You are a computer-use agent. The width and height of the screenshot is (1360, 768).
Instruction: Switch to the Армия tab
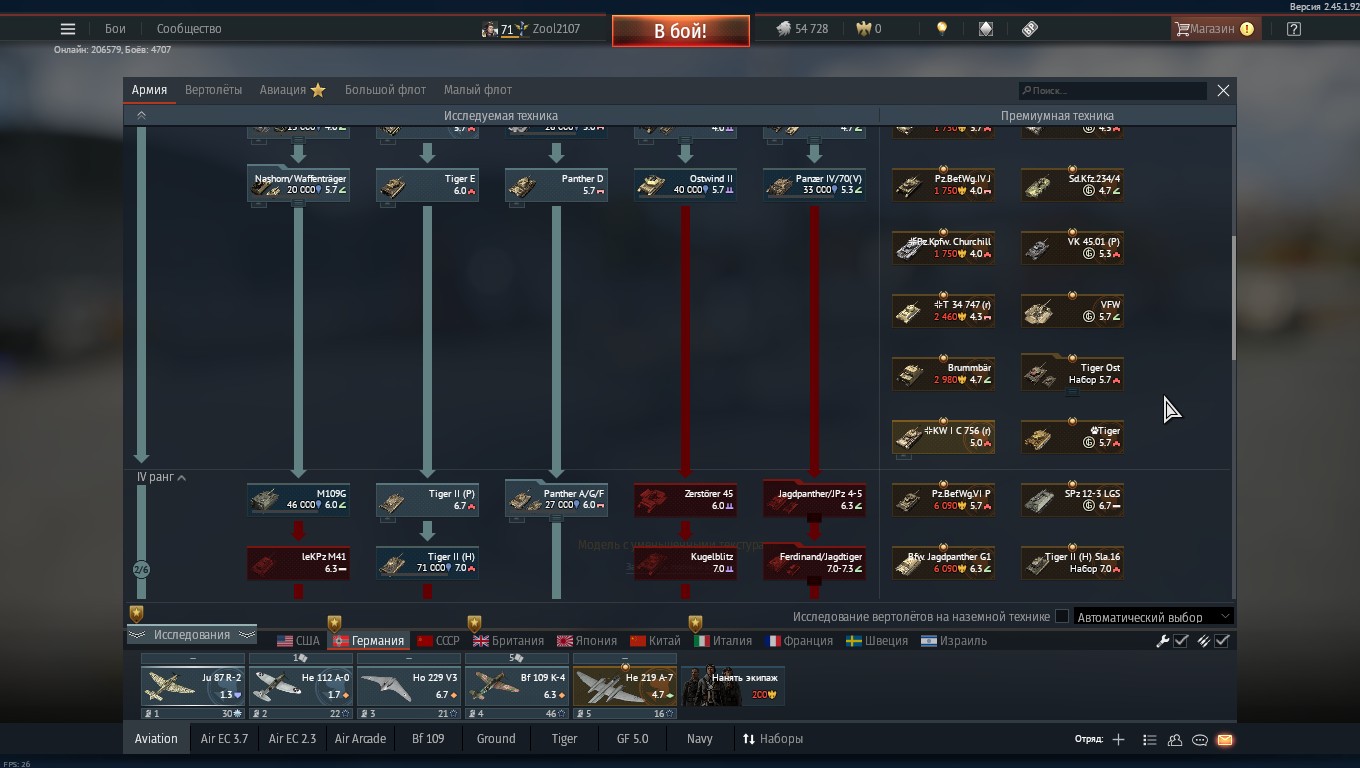tap(149, 90)
